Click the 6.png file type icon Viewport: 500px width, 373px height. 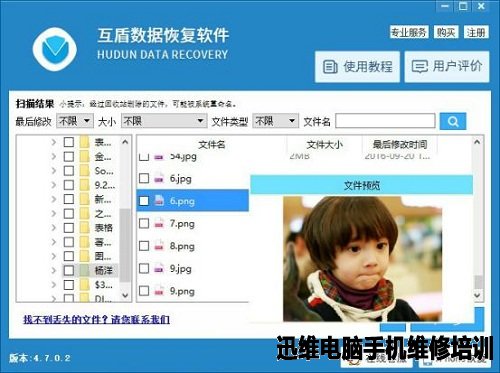[159, 200]
